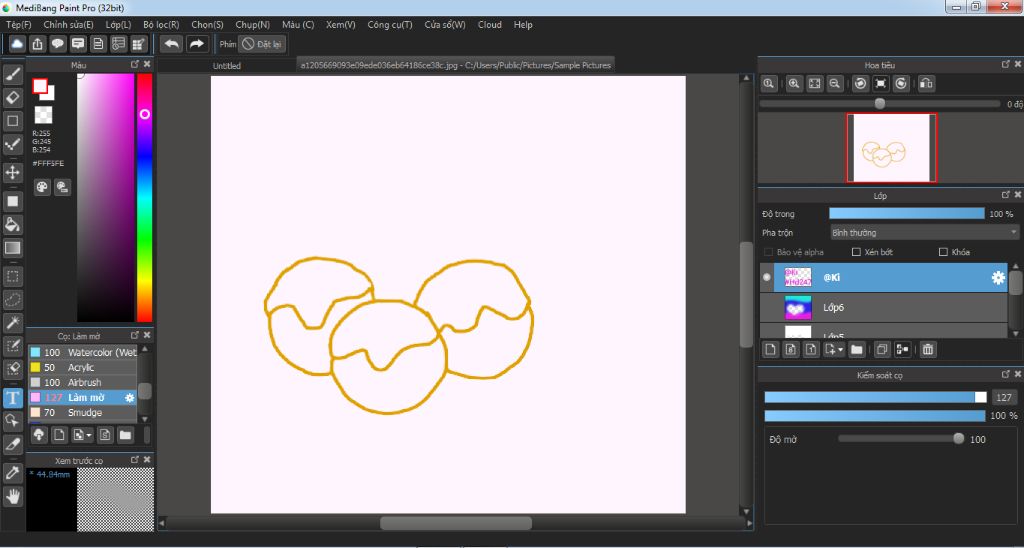Image resolution: width=1024 pixels, height=548 pixels.
Task: Undock the Hoa tiêu panel
Action: [x=1006, y=65]
